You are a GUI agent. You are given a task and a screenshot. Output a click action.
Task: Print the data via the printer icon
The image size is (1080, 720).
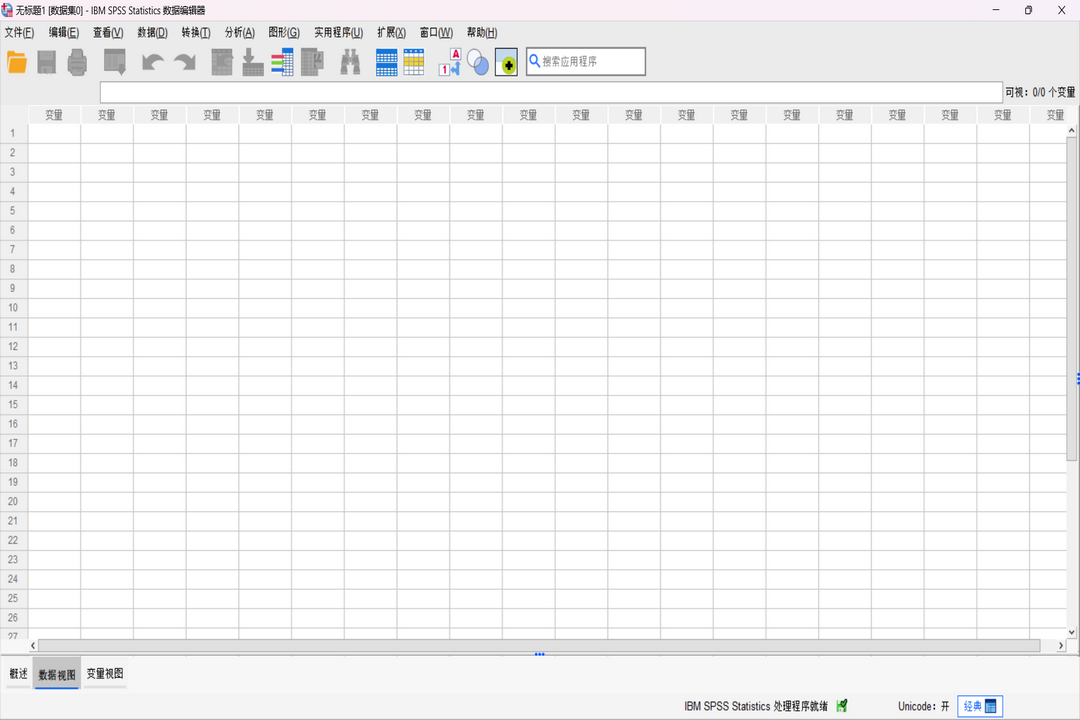pos(76,62)
